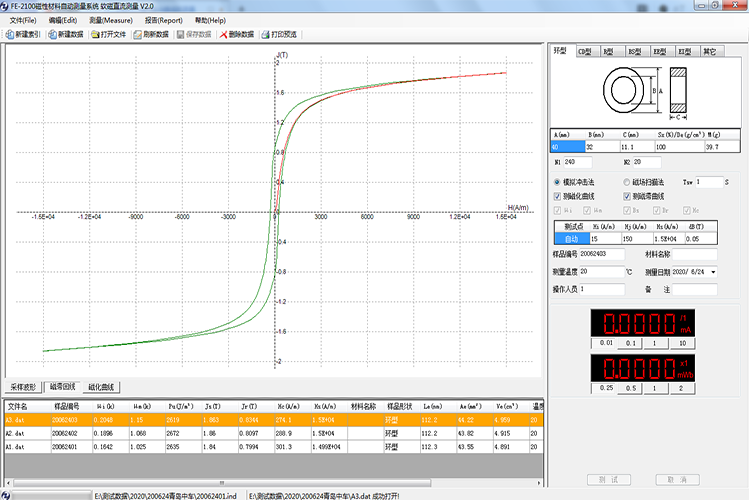
Task: Select the 0.5 flux range button
Action: click(x=631, y=388)
